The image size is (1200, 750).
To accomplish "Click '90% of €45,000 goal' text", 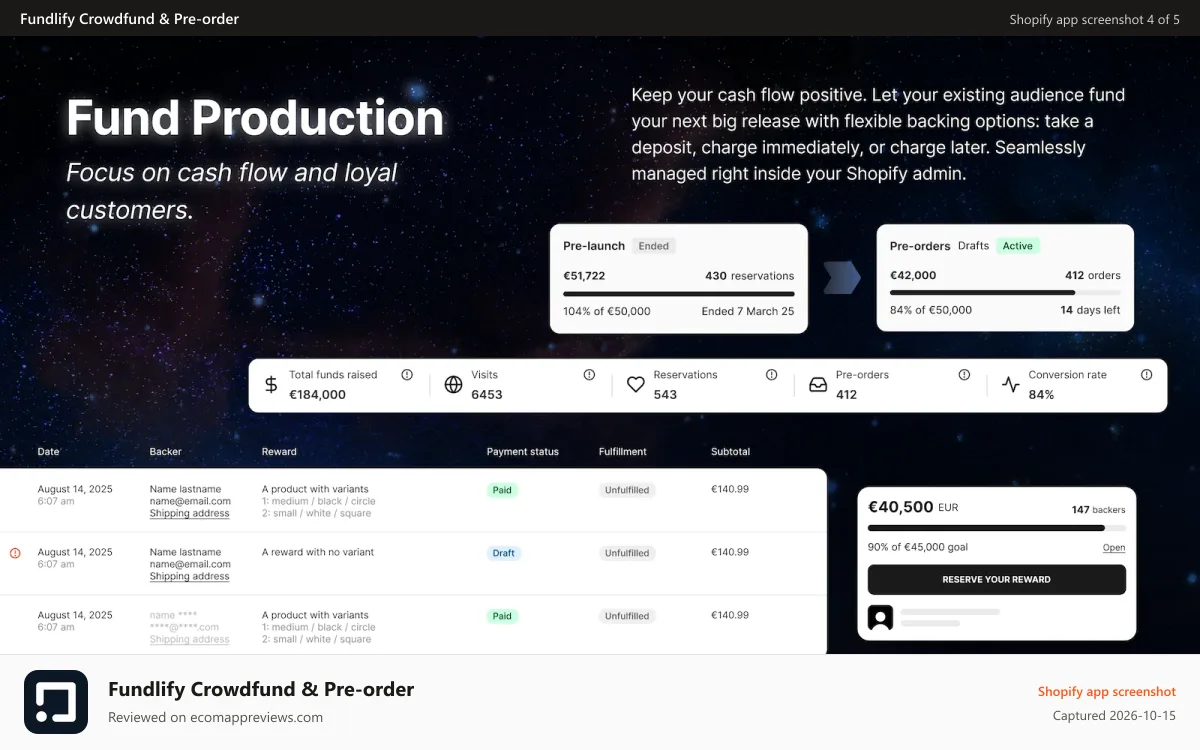I will [918, 548].
